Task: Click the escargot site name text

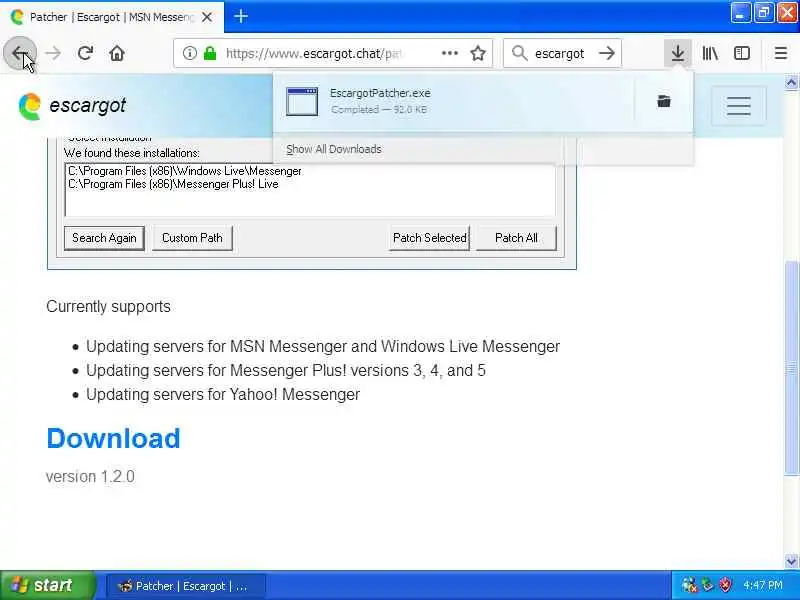Action: click(x=87, y=106)
